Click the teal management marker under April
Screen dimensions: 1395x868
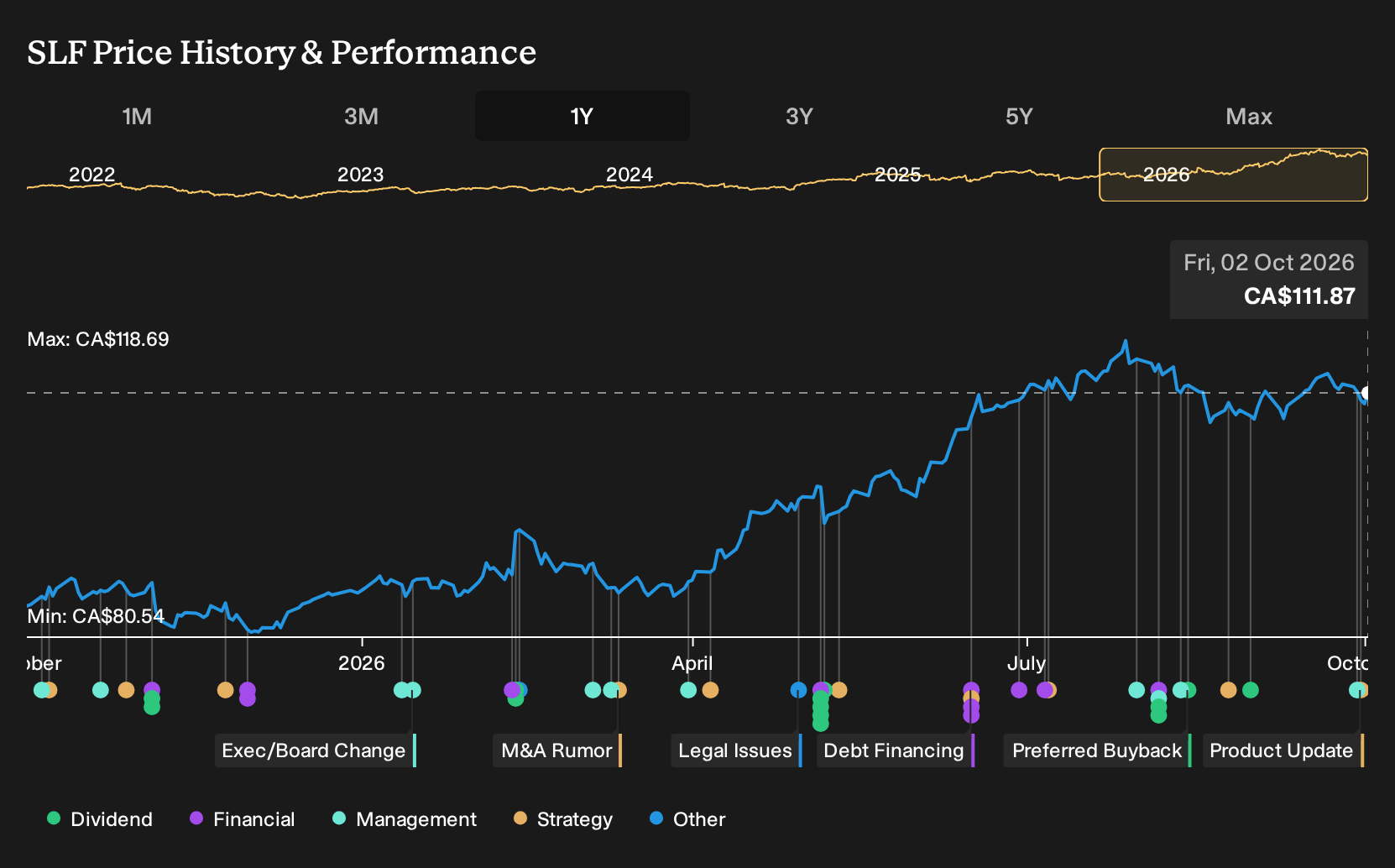tap(688, 690)
